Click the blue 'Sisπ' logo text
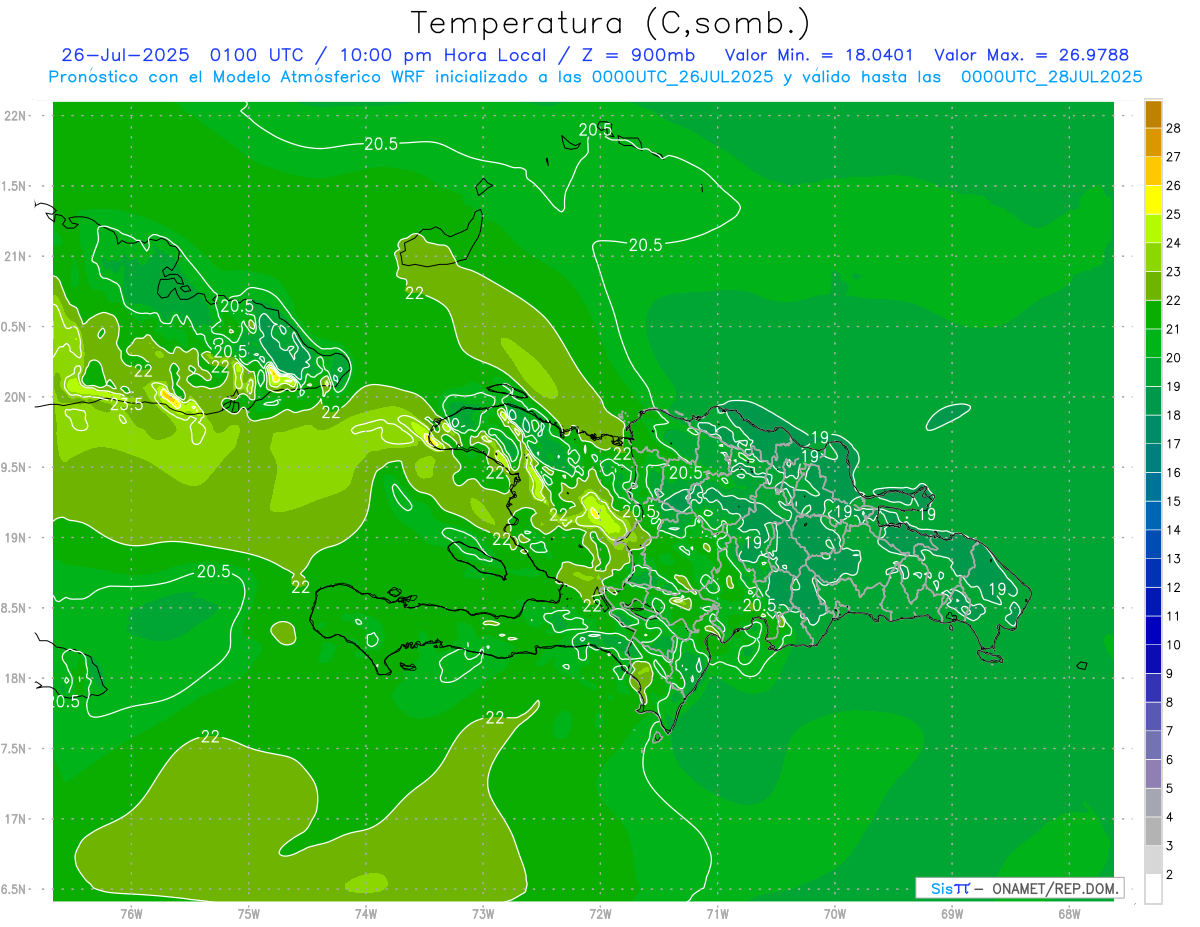The image size is (1200, 927). click(950, 888)
